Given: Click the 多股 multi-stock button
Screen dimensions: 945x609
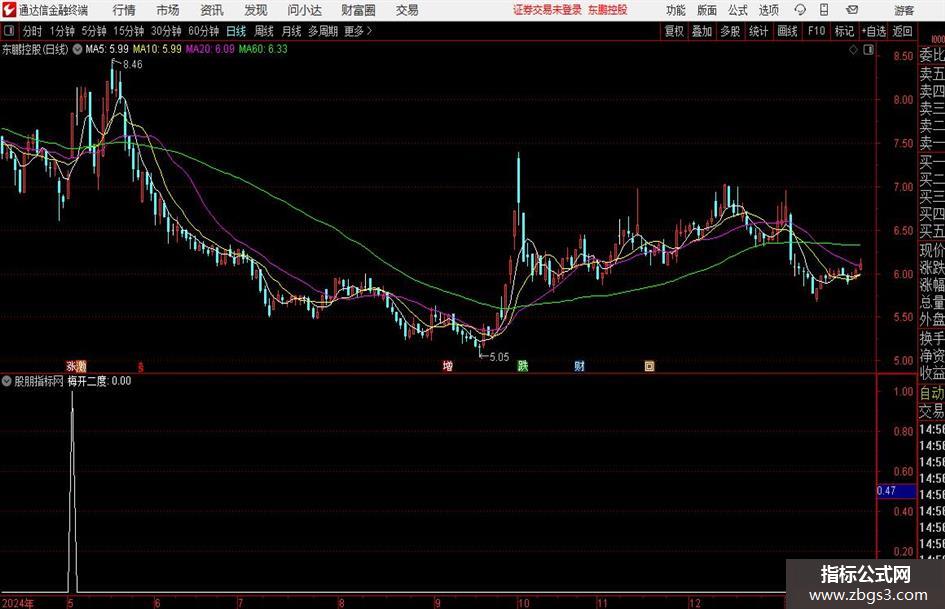Looking at the screenshot, I should (730, 31).
